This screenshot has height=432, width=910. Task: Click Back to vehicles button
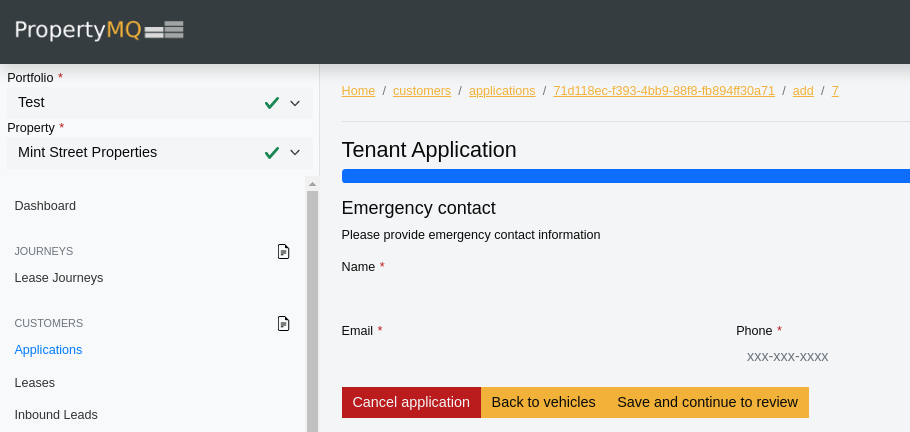[x=543, y=402]
